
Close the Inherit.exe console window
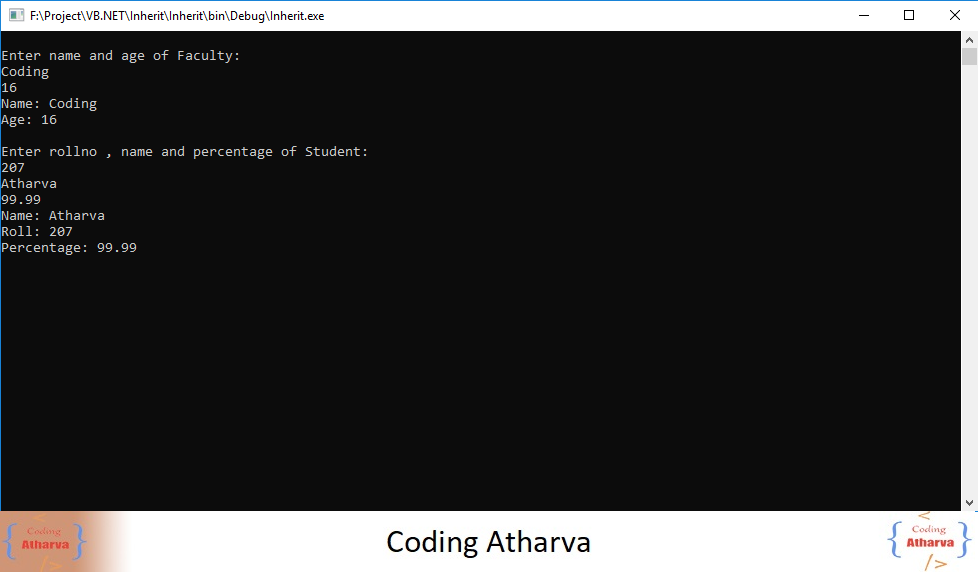(x=954, y=15)
